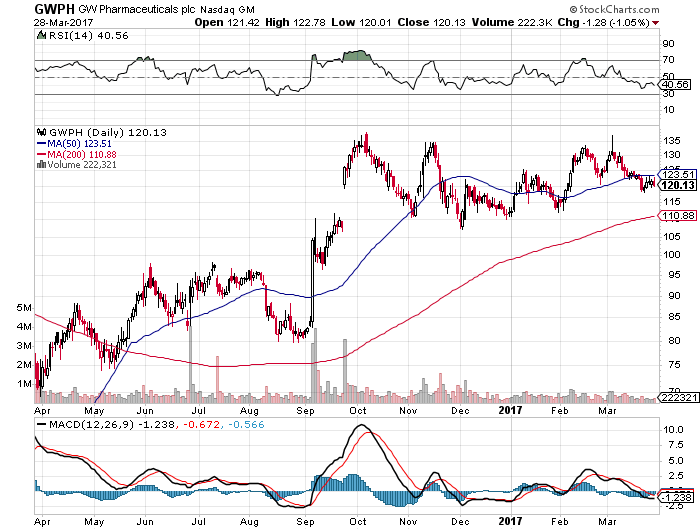The height and width of the screenshot is (530, 700).
Task: Click the 28-Mar-2017 date label
Action: [x=63, y=22]
